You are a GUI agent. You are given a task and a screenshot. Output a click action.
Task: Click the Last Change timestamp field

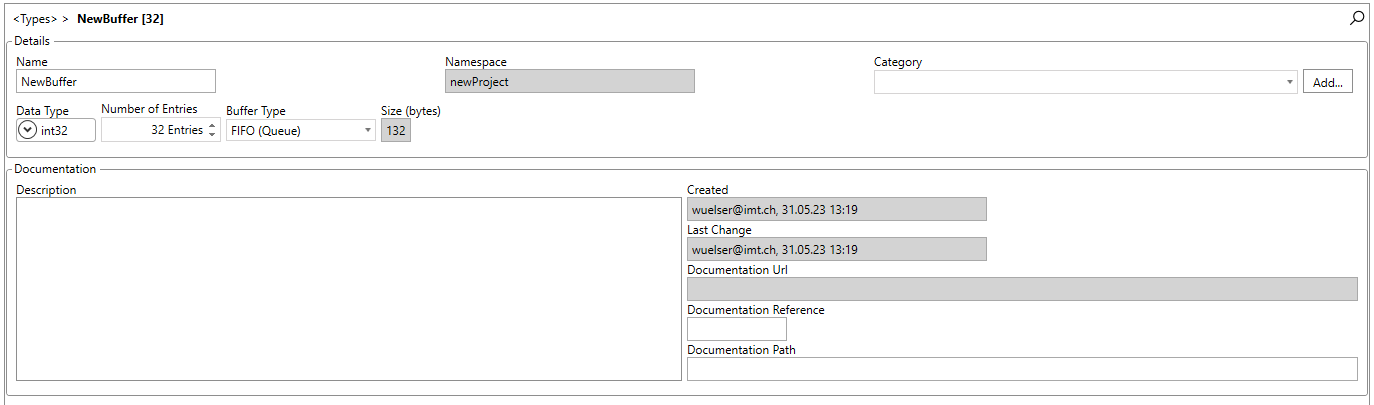pyautogui.click(x=837, y=249)
